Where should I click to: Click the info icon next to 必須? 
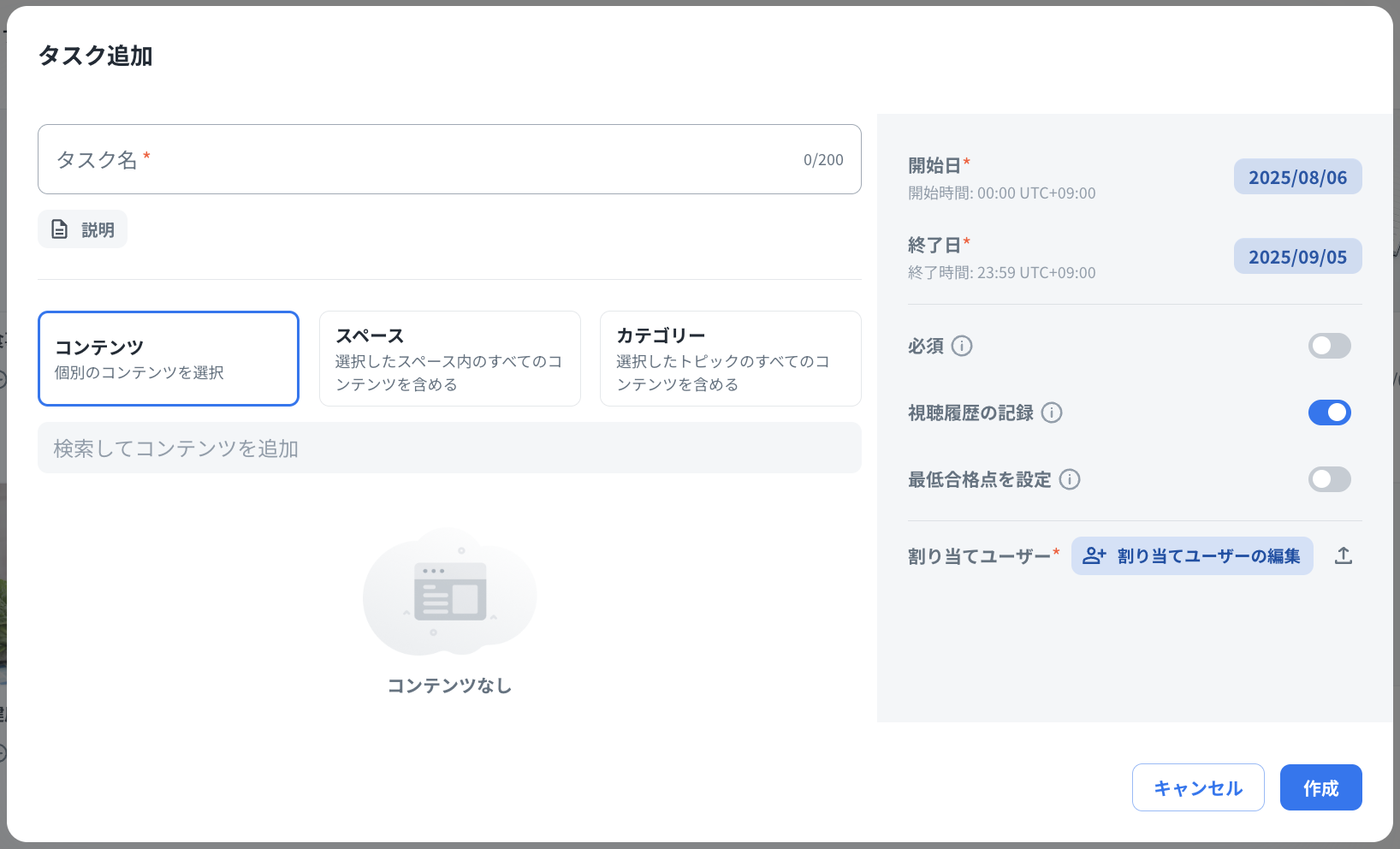[962, 346]
